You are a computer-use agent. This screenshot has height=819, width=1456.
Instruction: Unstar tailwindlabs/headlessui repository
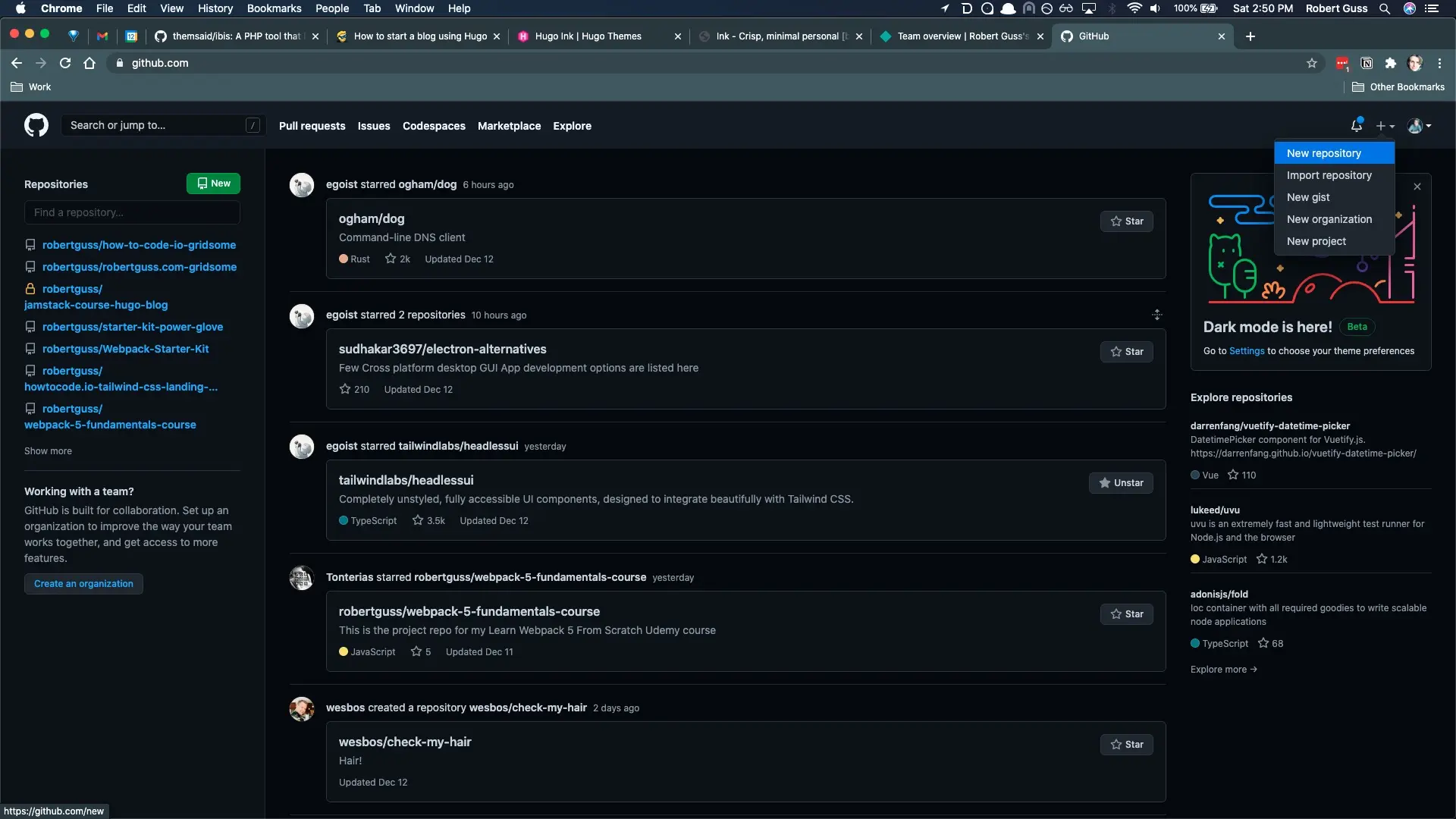point(1121,483)
